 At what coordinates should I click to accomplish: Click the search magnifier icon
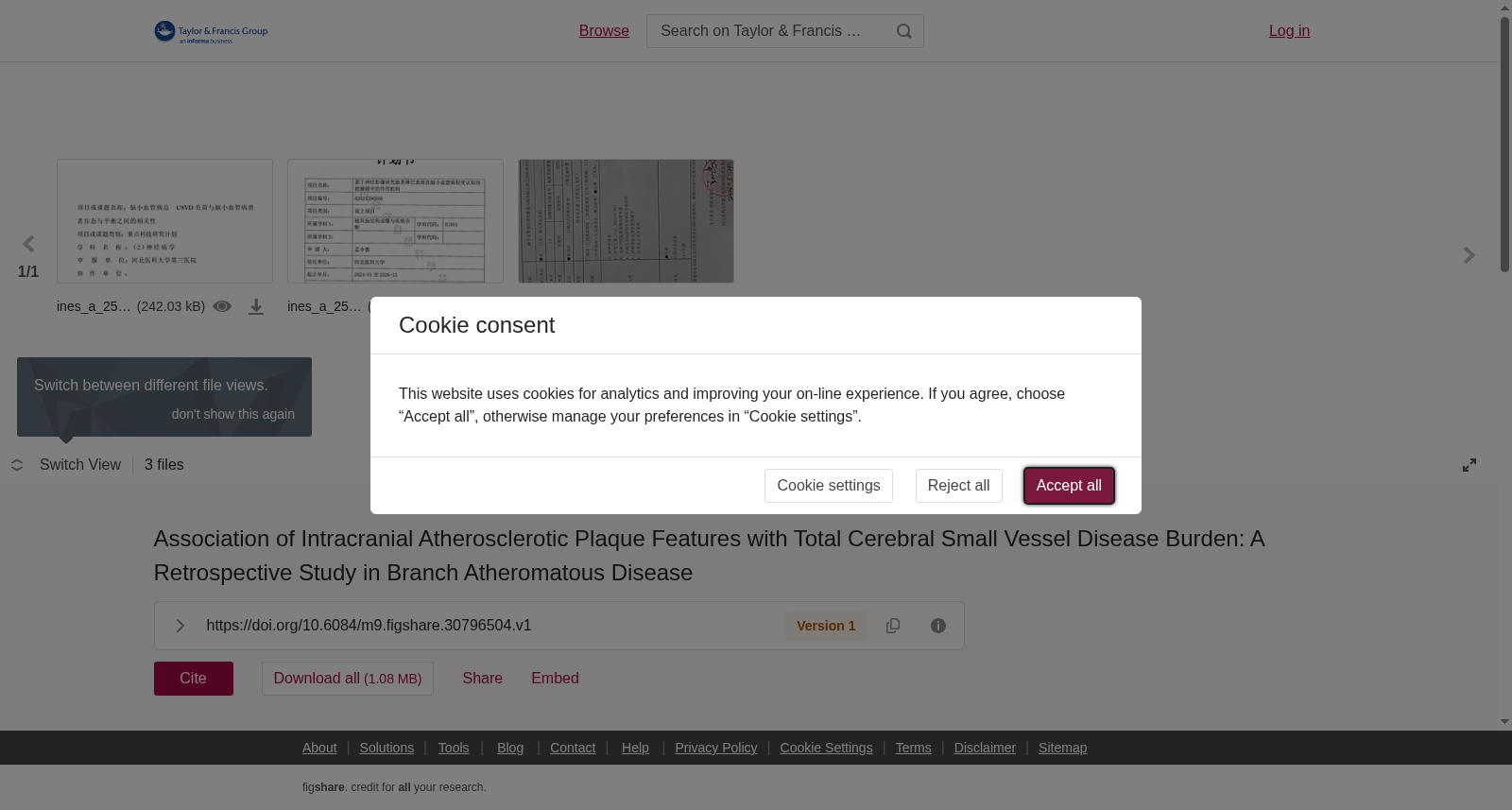(x=904, y=31)
